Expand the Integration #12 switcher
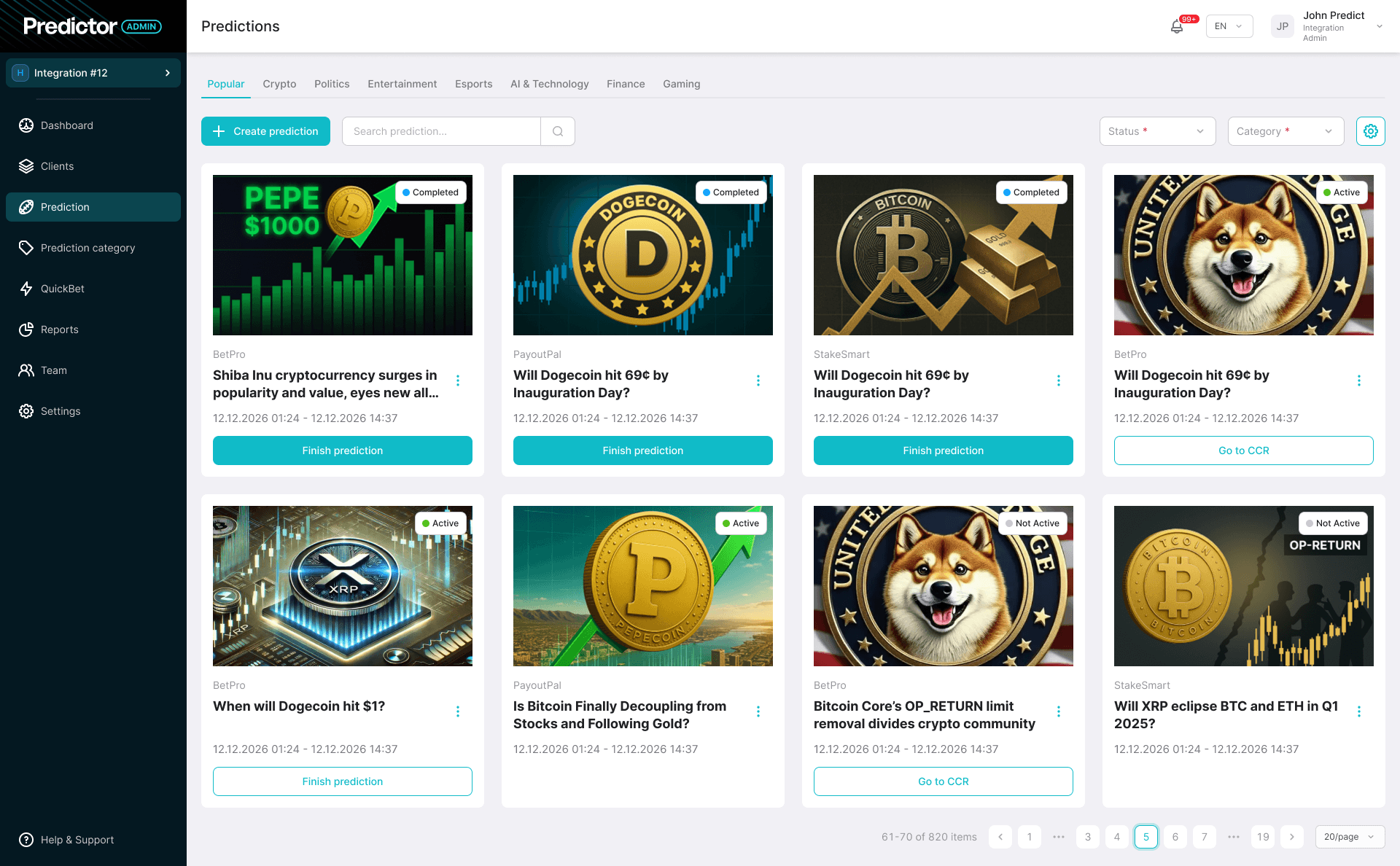The image size is (1400, 866). click(x=93, y=73)
